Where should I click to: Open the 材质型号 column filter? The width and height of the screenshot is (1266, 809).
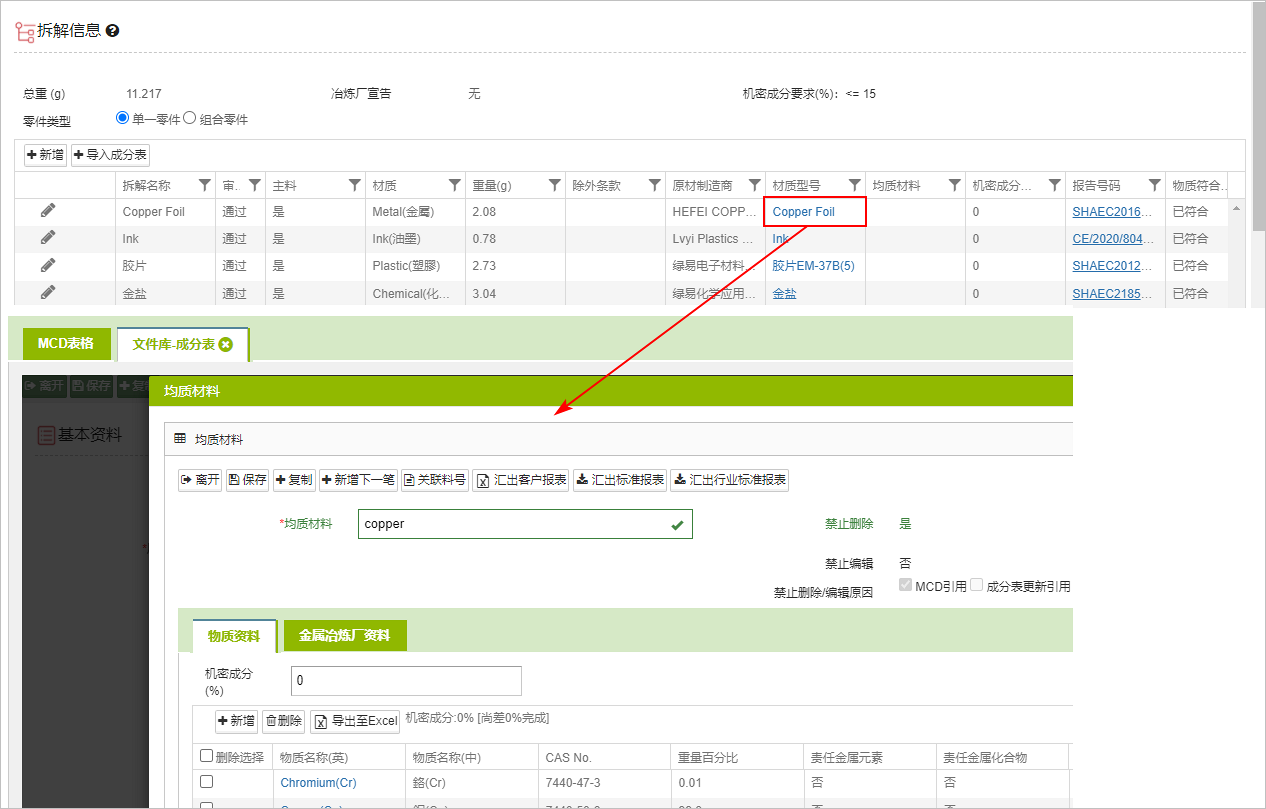855,185
